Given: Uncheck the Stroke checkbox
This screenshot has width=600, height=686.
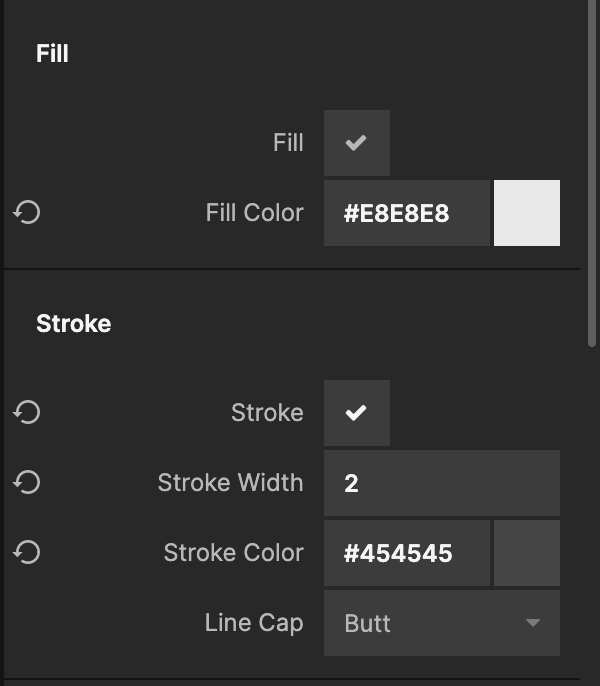Looking at the screenshot, I should (x=356, y=413).
